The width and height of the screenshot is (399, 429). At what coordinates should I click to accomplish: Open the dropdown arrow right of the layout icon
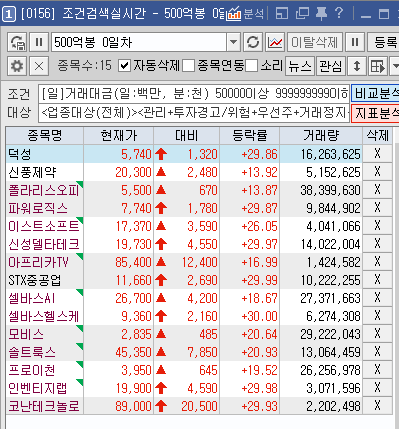pyautogui.click(x=394, y=66)
